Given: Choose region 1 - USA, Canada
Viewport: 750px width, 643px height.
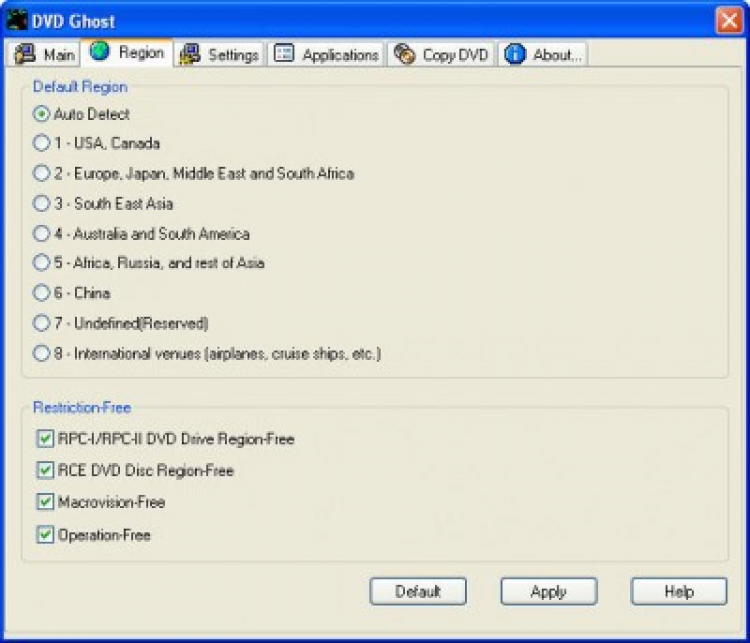Looking at the screenshot, I should [96, 143].
